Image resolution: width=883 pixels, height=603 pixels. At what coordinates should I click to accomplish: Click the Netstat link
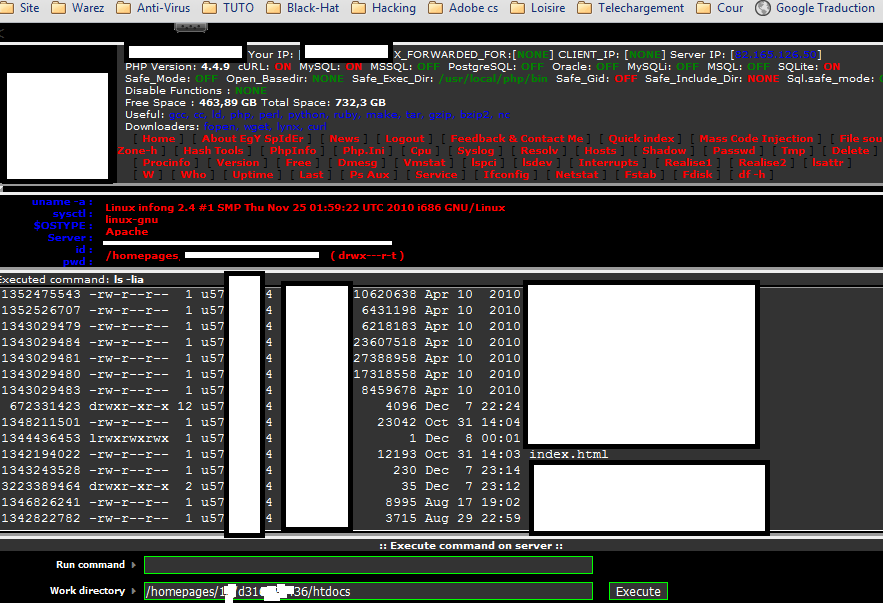577,175
